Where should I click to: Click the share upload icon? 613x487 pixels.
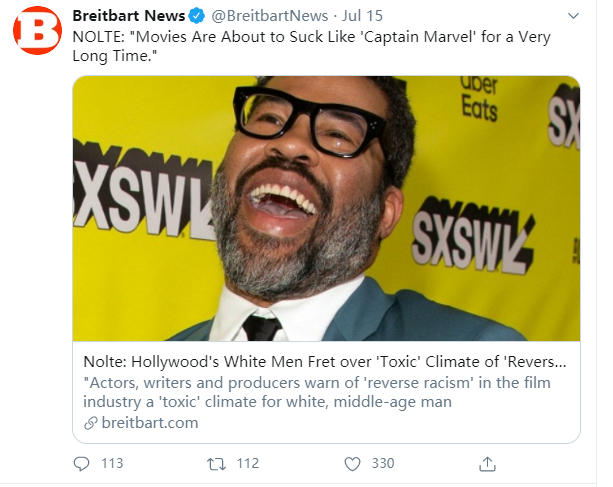[488, 463]
